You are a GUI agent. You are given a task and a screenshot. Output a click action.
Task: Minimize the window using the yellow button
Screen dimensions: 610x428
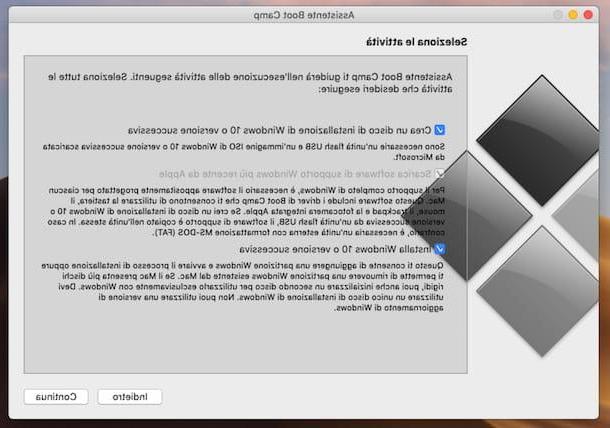pos(573,15)
